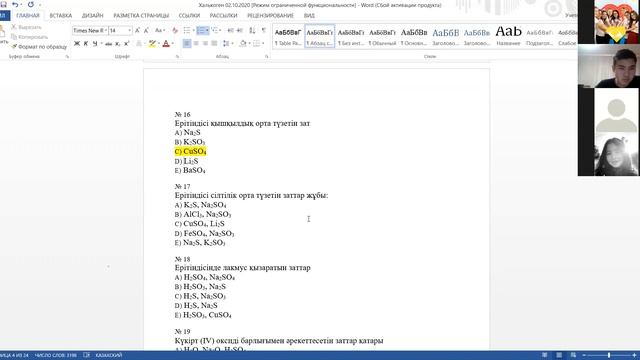Switch to ВСТАВКА tab
Screen dimensions: 640x360
click(60, 16)
